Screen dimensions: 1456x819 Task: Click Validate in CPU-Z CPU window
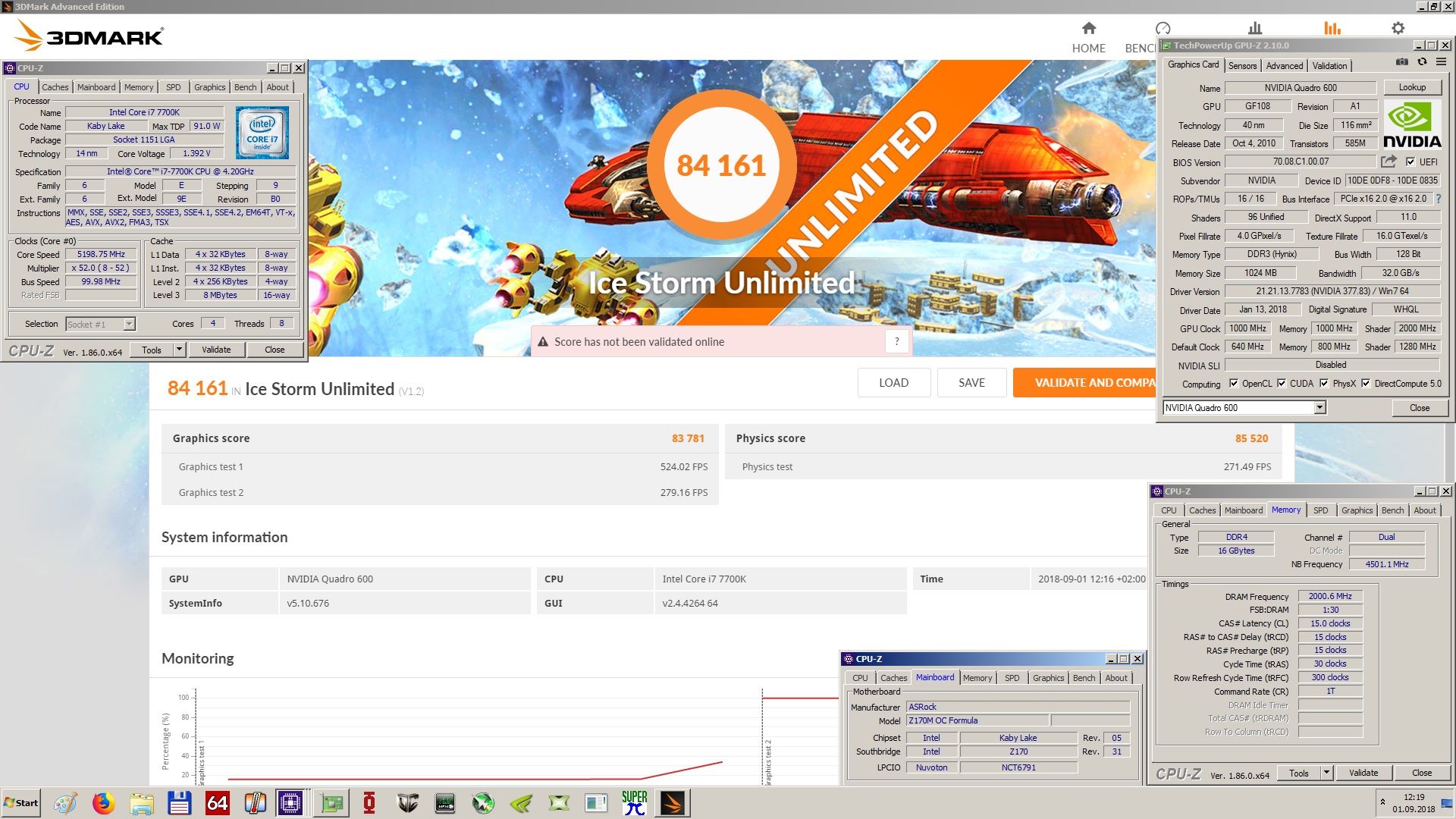[x=216, y=350]
